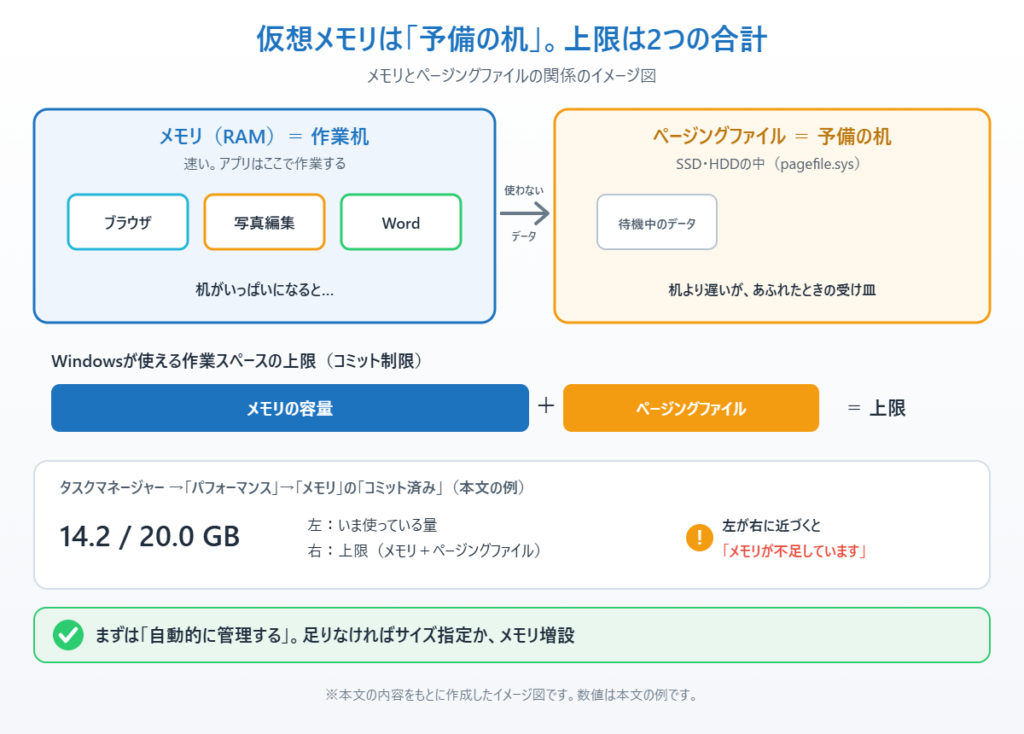This screenshot has height=734, width=1024.
Task: Click the green checkmark icon
Action: pos(68,635)
